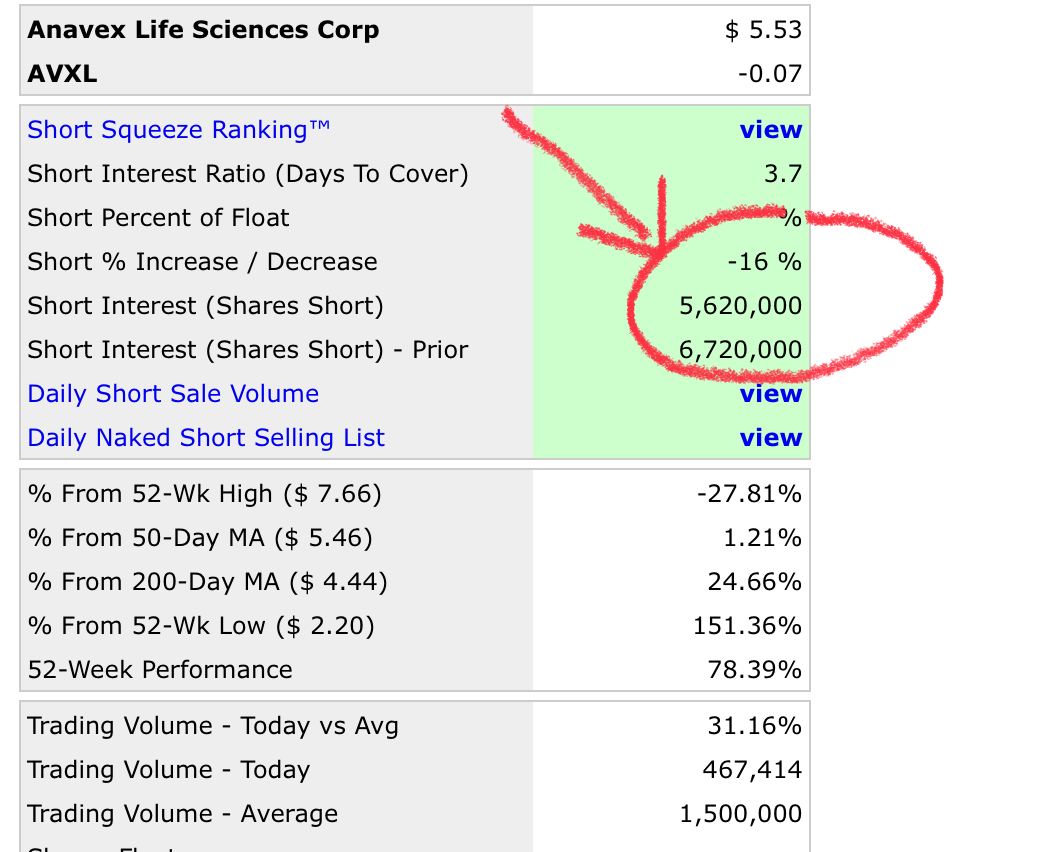1045x852 pixels.
Task: Click the Trading Volume Today value 467,414
Action: pyautogui.click(x=752, y=769)
